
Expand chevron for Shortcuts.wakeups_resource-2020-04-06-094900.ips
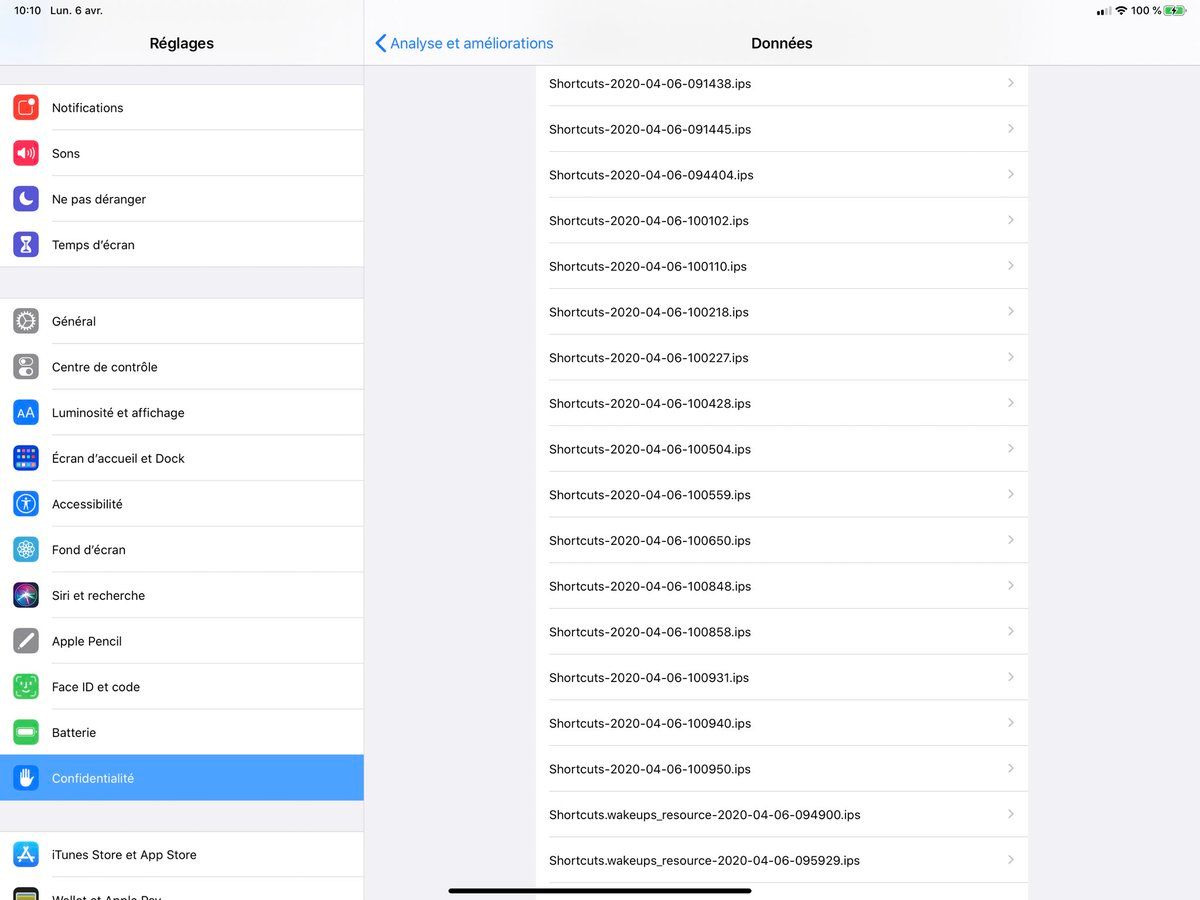click(x=1010, y=814)
